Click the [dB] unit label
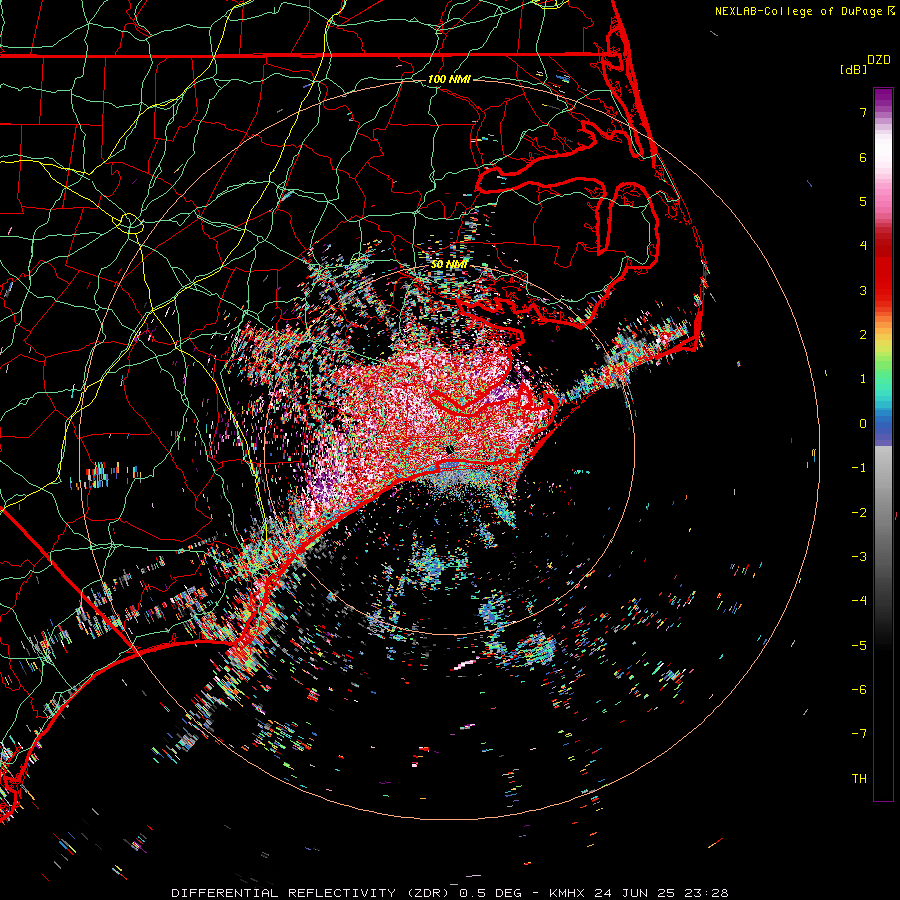900x900 pixels. (853, 69)
